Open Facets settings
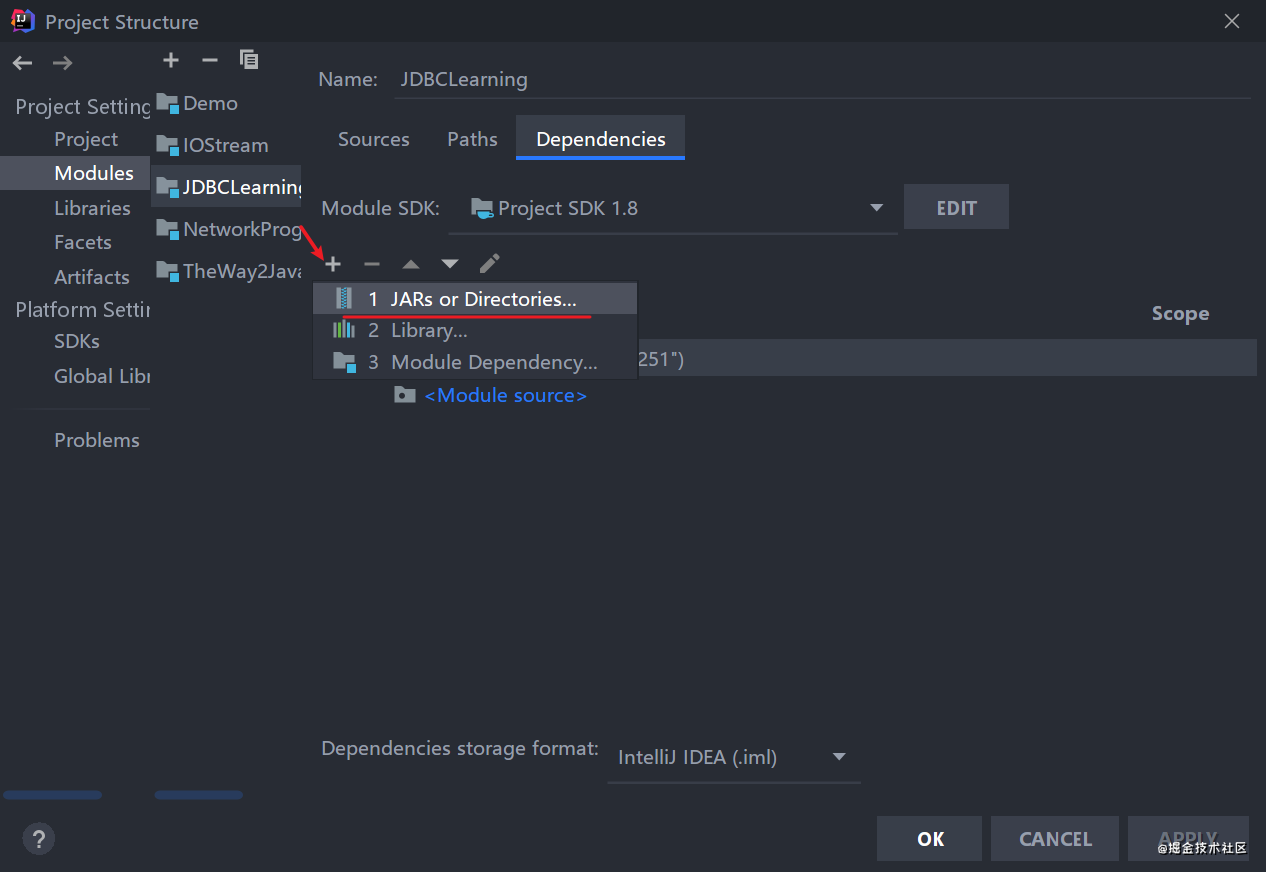The height and width of the screenshot is (872, 1266). pyautogui.click(x=83, y=242)
